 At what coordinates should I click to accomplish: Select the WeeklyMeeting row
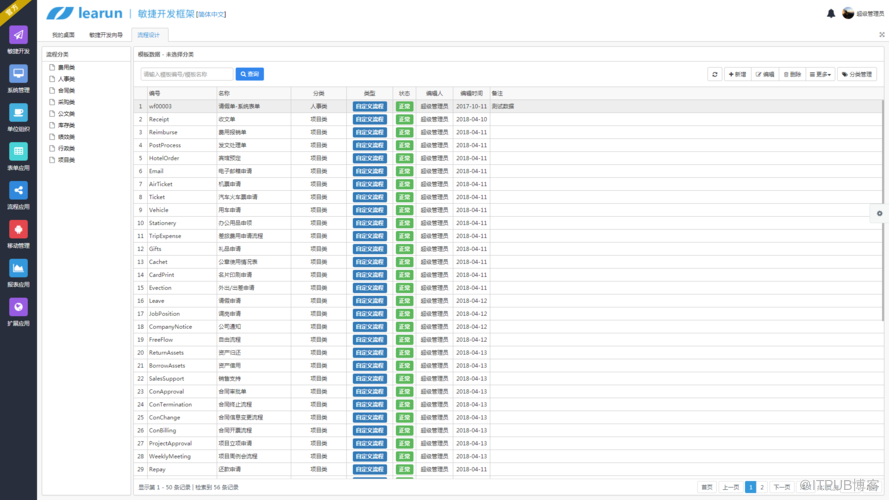[508, 456]
